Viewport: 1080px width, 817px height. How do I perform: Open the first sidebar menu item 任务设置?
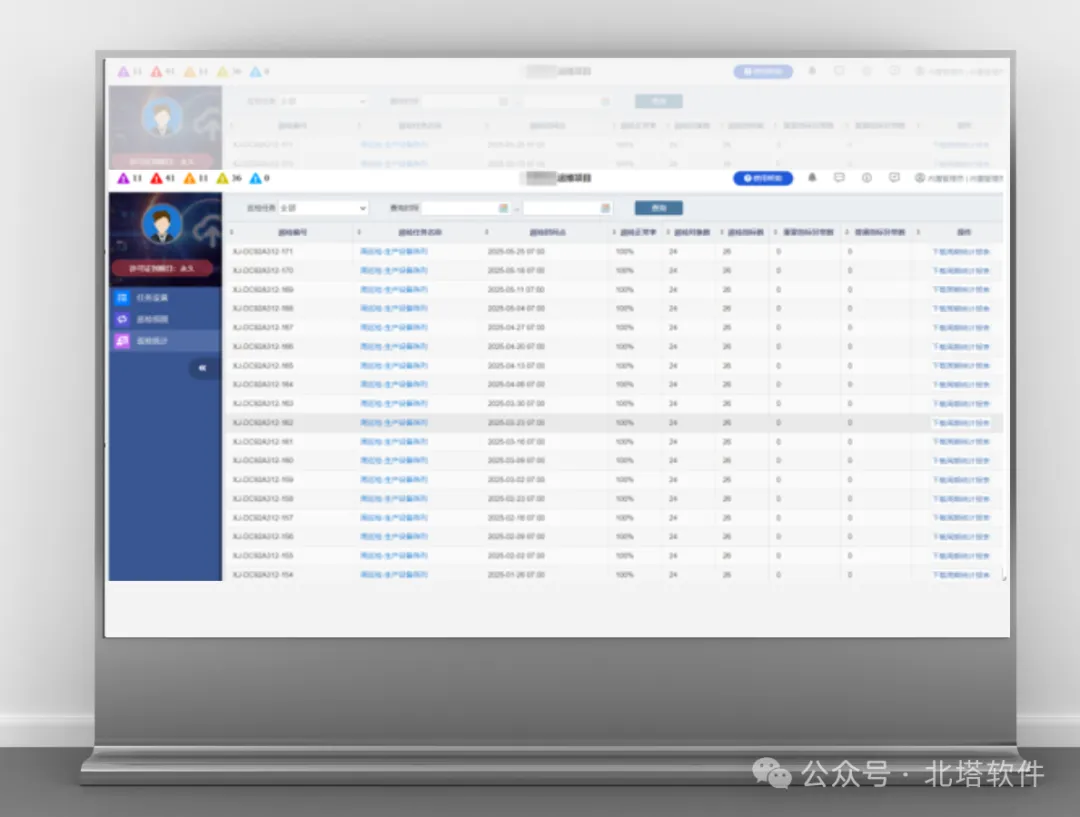pyautogui.click(x=152, y=298)
